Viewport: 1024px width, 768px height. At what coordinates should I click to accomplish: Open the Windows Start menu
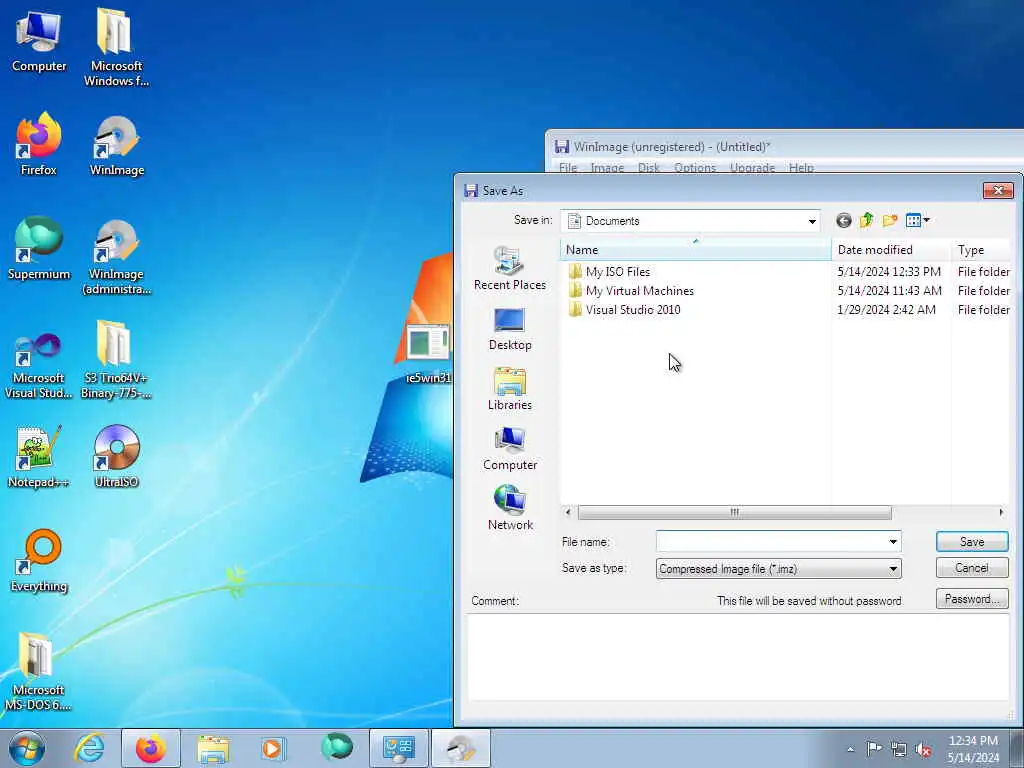click(x=27, y=748)
